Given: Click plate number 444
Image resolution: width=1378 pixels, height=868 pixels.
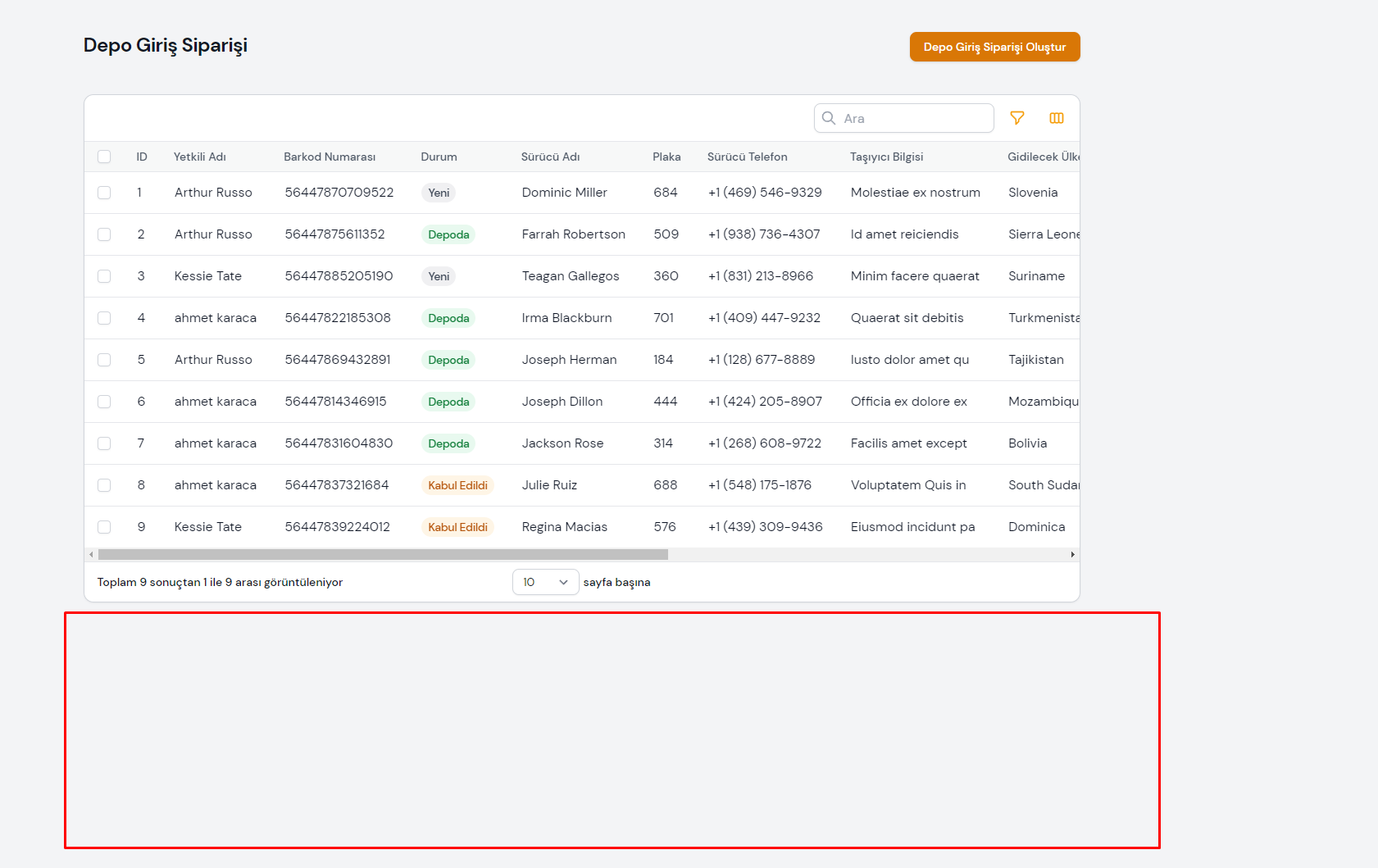Looking at the screenshot, I should pyautogui.click(x=666, y=402).
